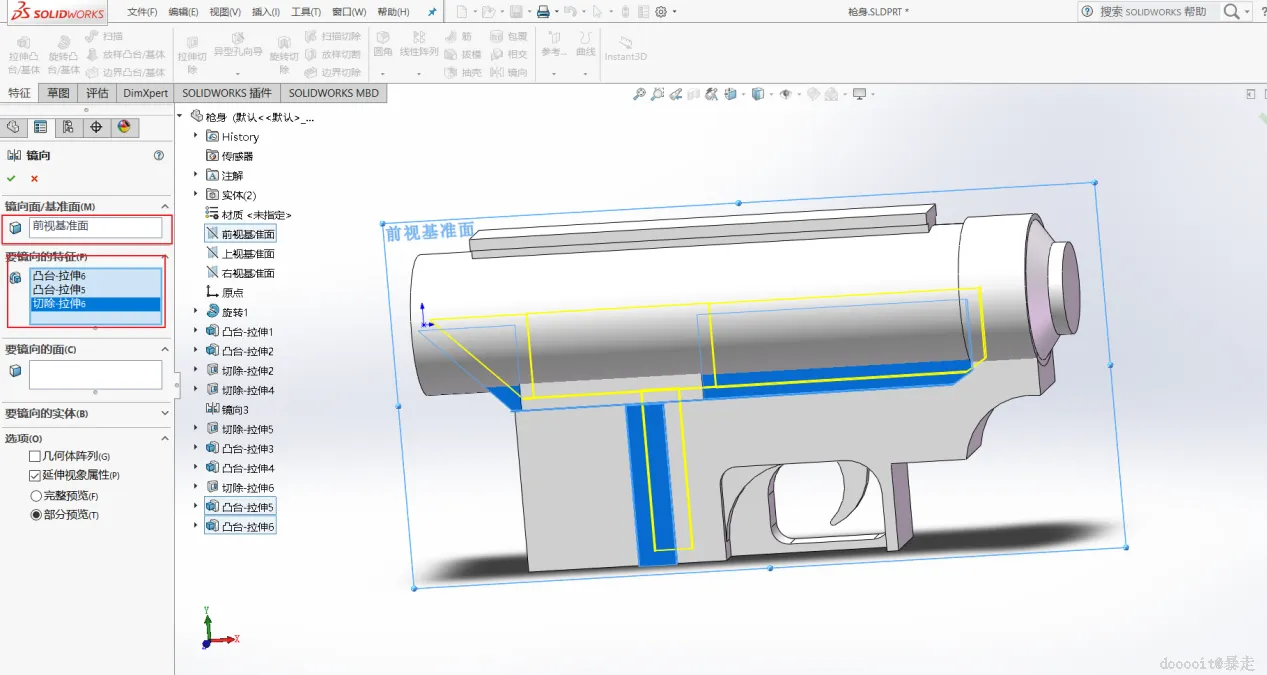This screenshot has width=1267, height=675.
Task: Click the zoom to fit magnifier icon
Action: point(639,94)
